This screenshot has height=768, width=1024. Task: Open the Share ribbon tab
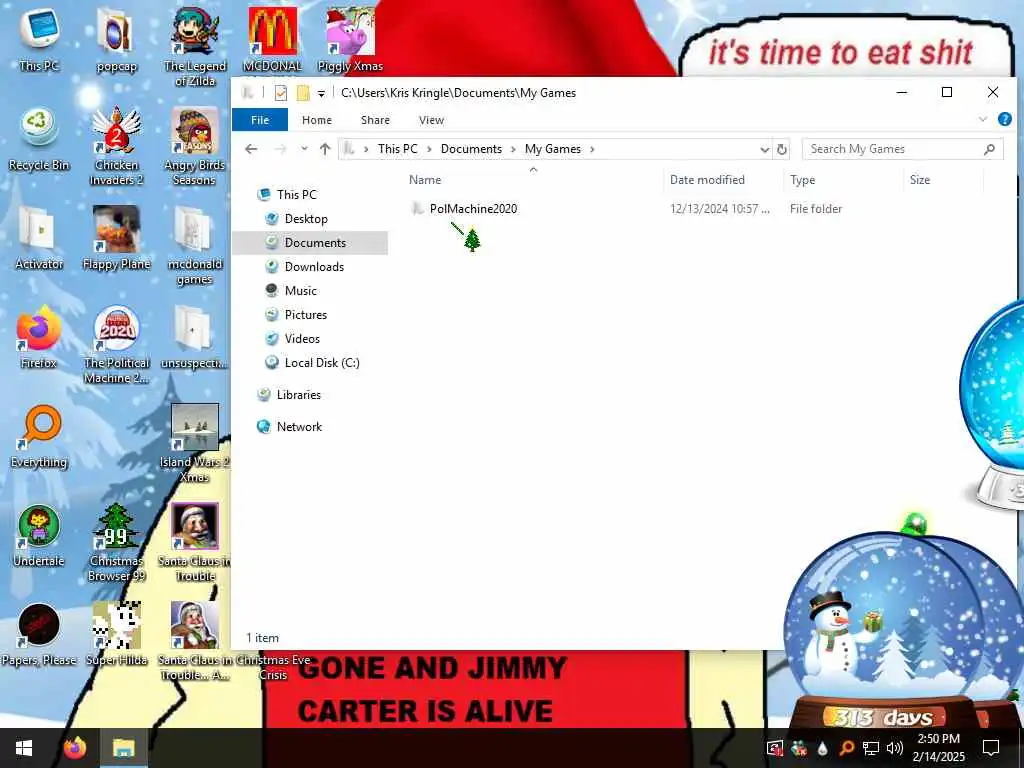(376, 120)
